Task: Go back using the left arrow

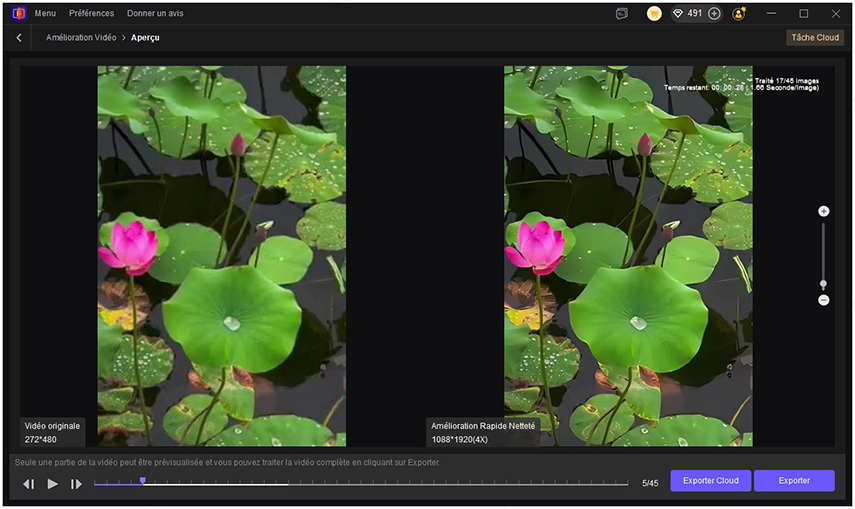Action: point(19,38)
